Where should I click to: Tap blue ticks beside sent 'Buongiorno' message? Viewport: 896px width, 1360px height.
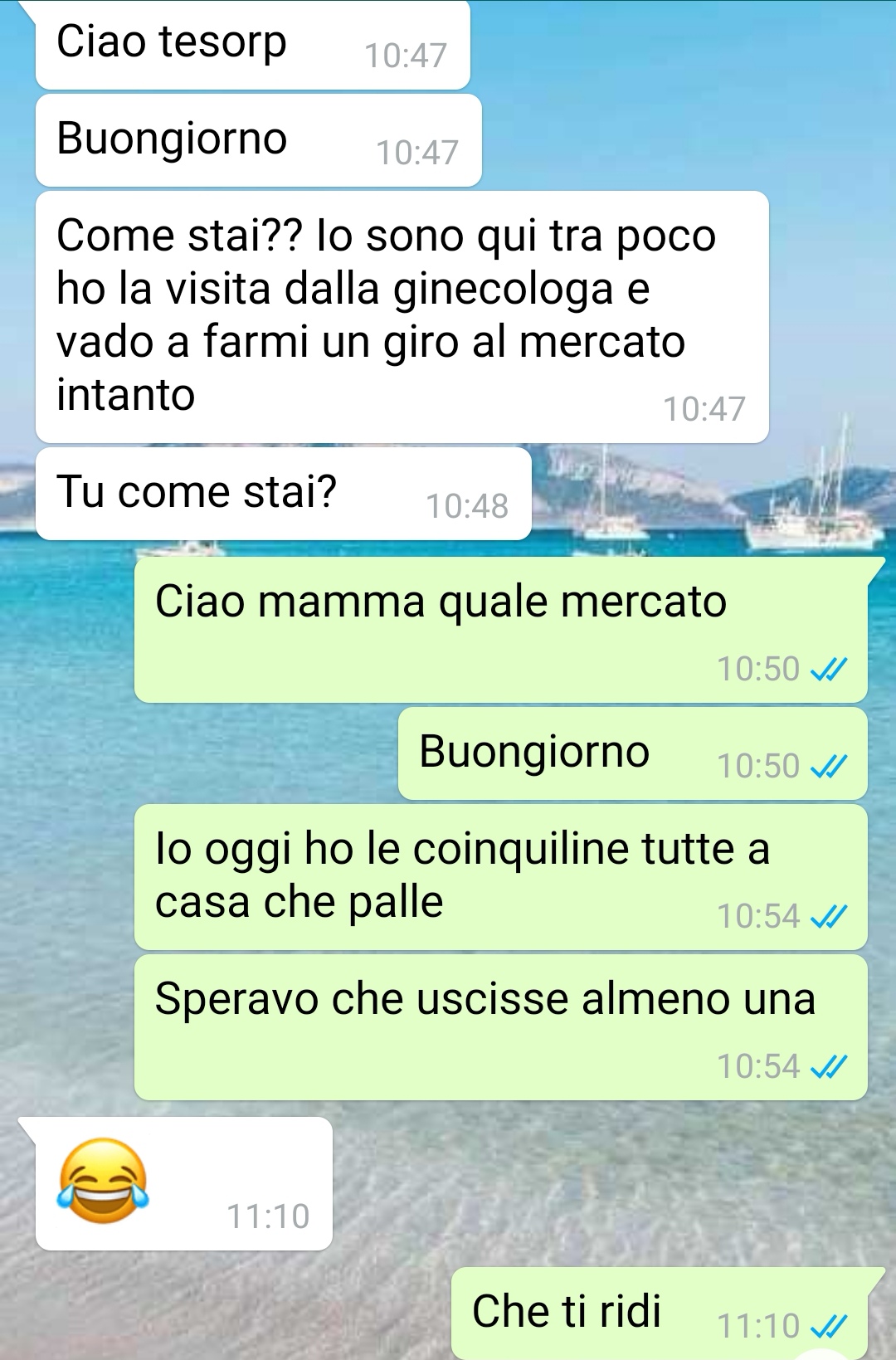pos(829,766)
